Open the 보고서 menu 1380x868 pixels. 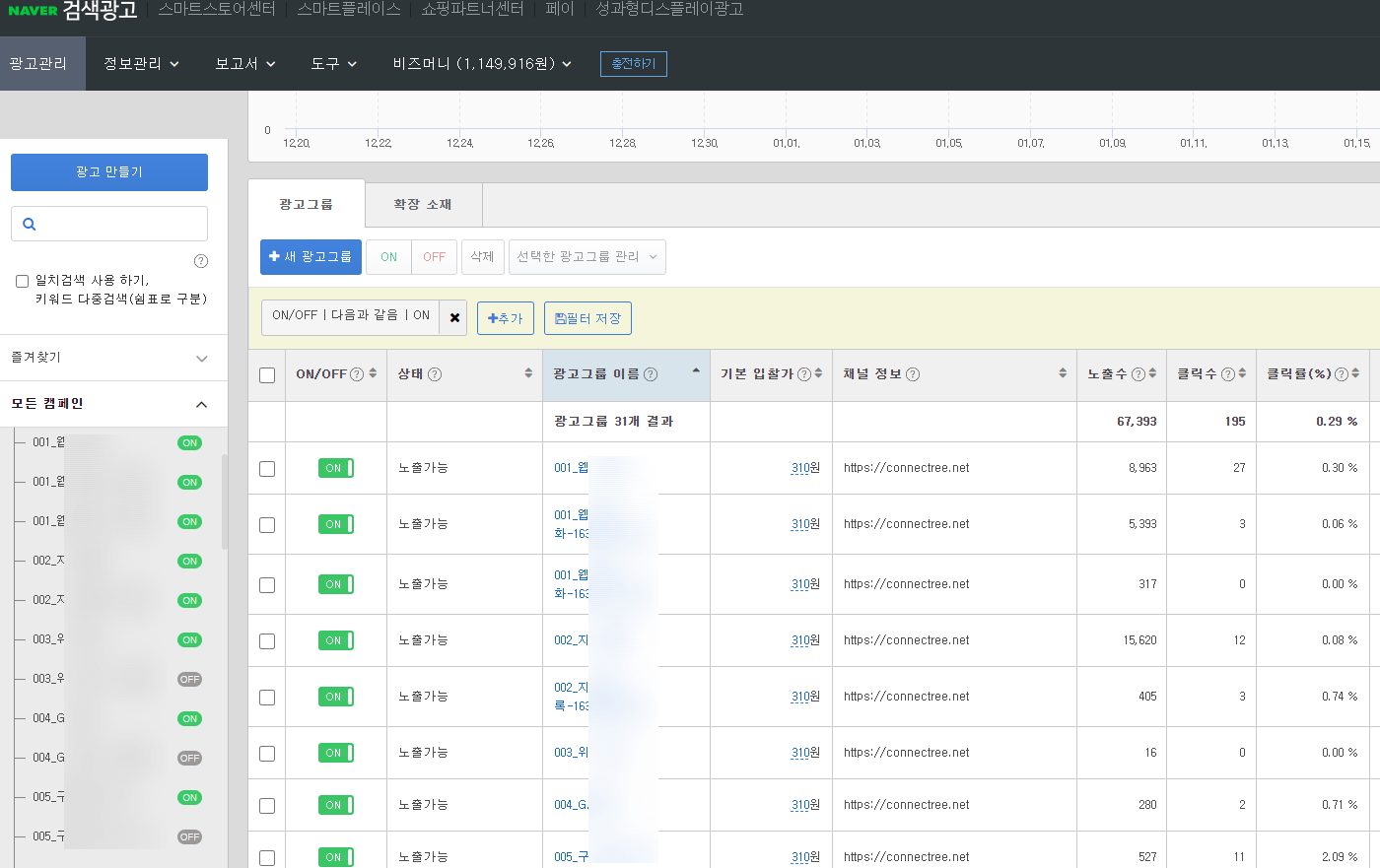click(244, 64)
